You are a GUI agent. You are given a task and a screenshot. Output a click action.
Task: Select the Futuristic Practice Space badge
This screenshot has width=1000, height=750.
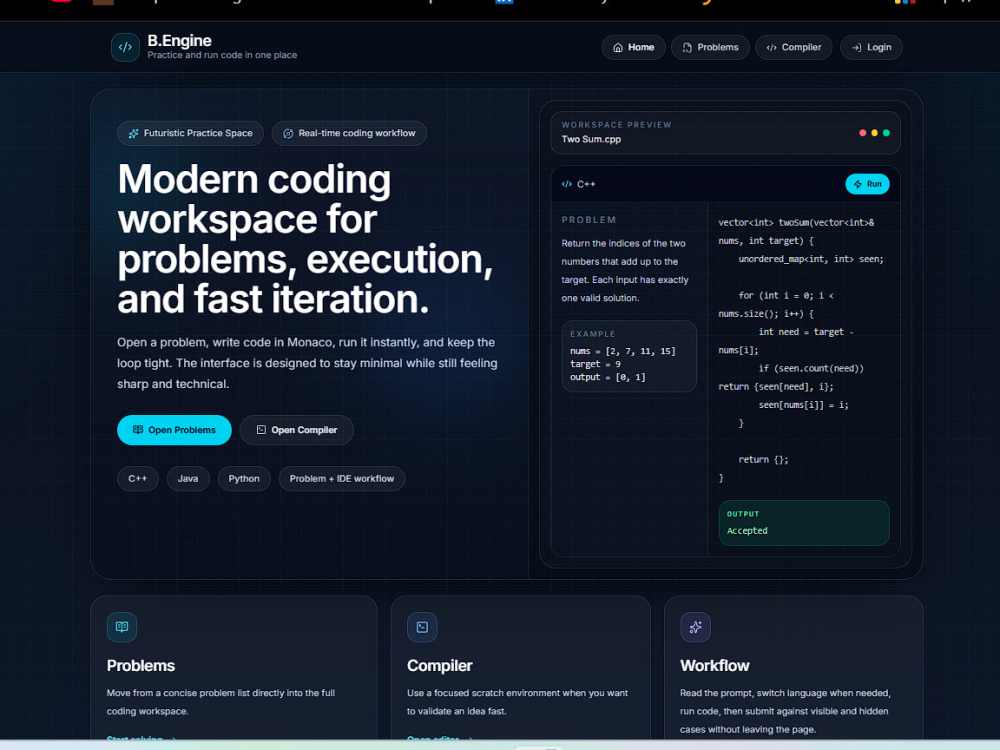click(x=190, y=133)
